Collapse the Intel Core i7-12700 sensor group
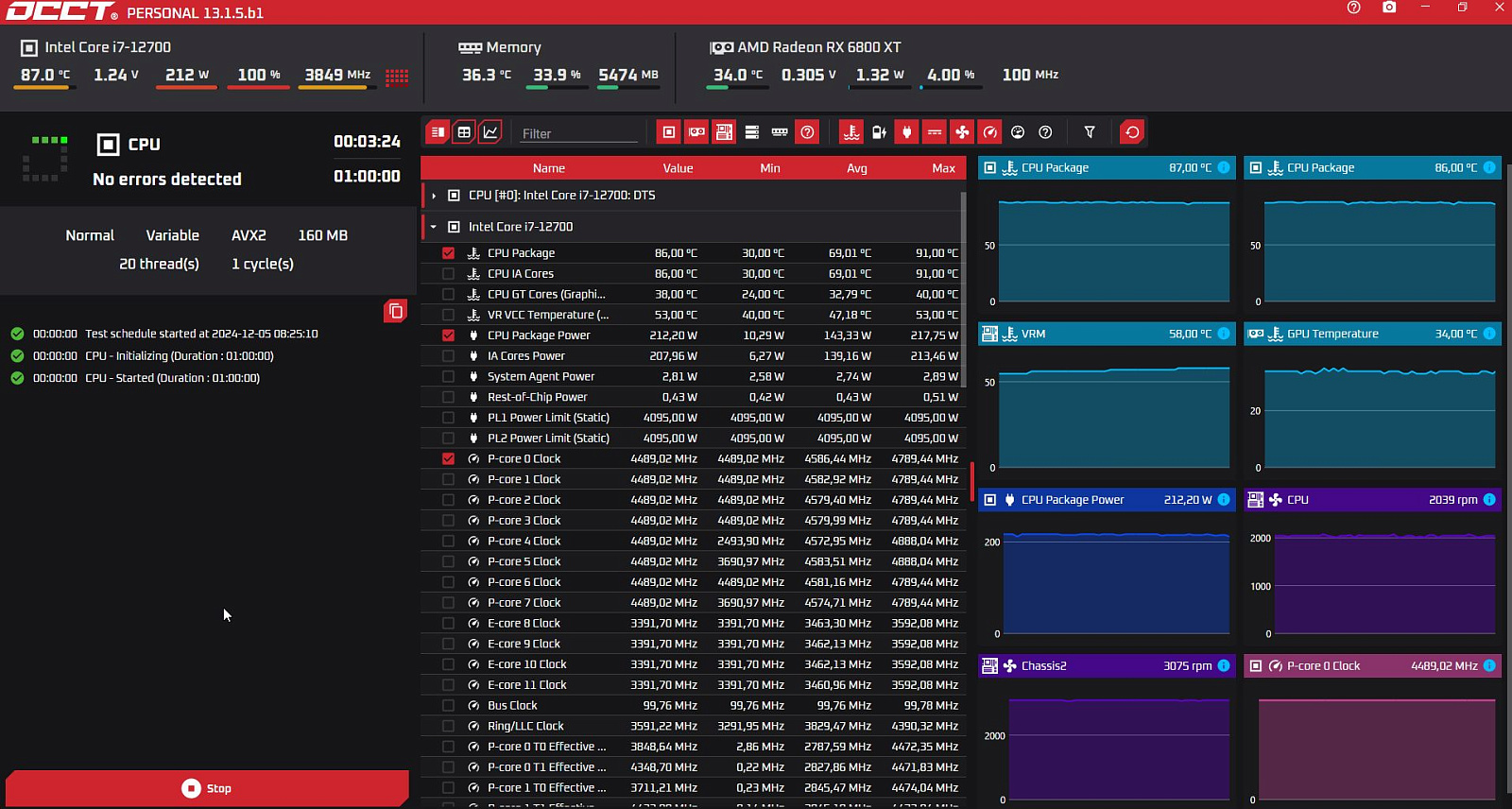This screenshot has width=1512, height=809. 434,227
